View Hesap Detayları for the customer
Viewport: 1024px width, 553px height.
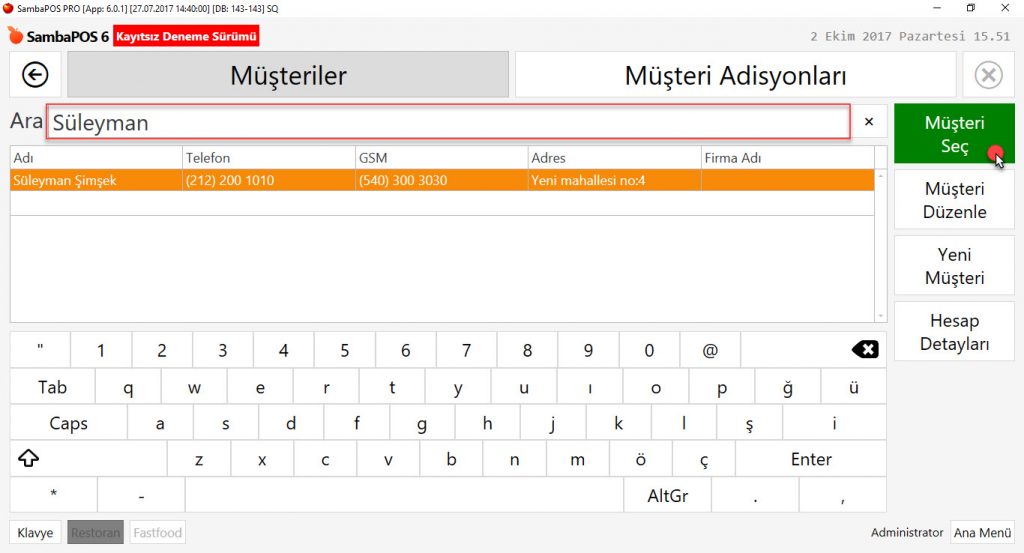(x=954, y=332)
